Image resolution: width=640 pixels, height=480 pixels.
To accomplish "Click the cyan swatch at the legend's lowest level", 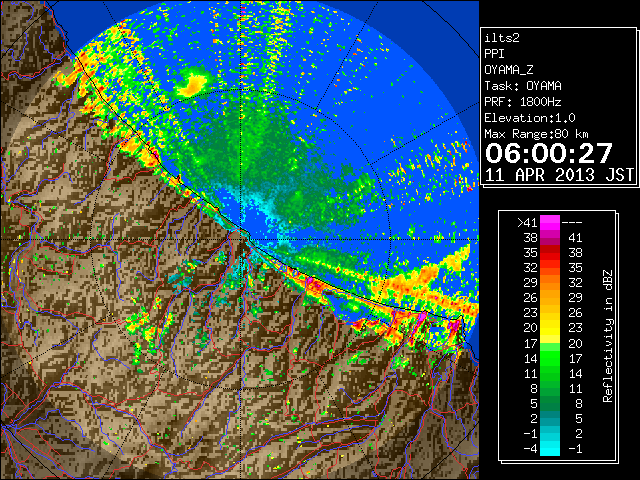I will point(550,448).
